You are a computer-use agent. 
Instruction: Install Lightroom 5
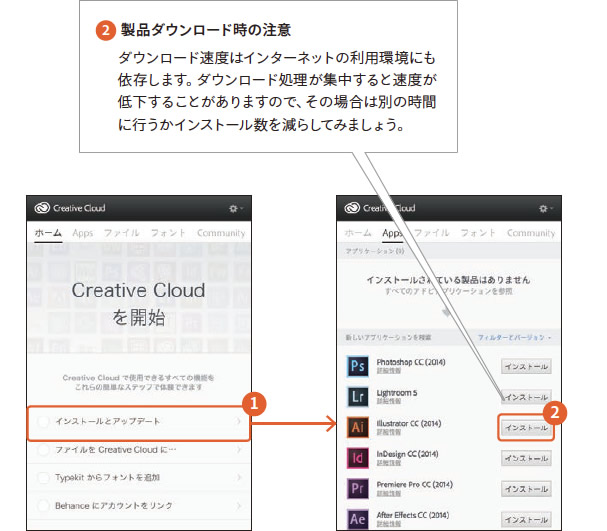point(526,397)
